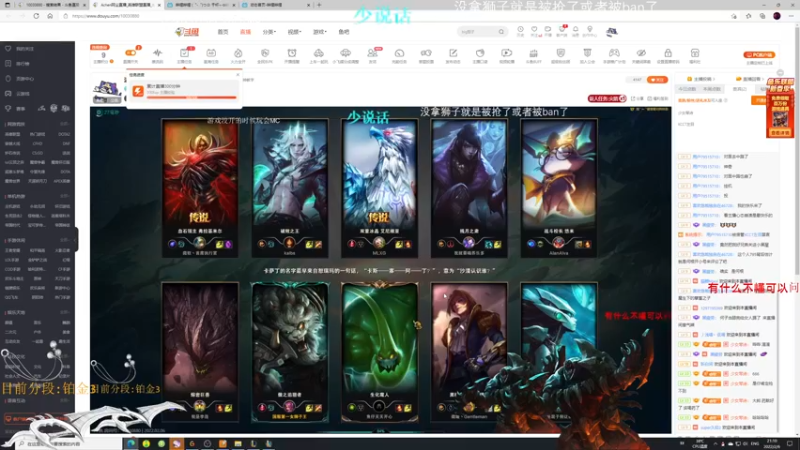The image size is (800, 450).
Task: Click the share link above the video
Action: (x=637, y=98)
